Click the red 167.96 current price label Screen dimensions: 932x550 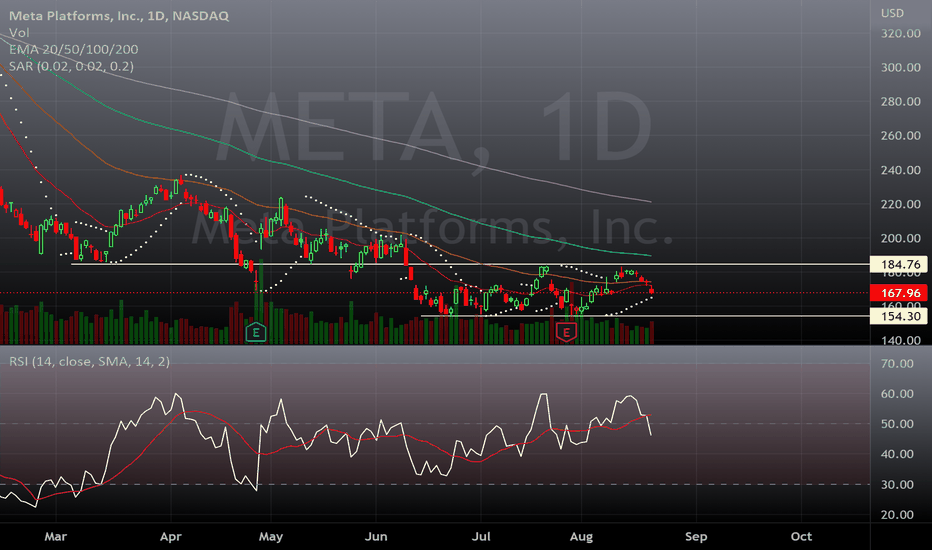[900, 293]
